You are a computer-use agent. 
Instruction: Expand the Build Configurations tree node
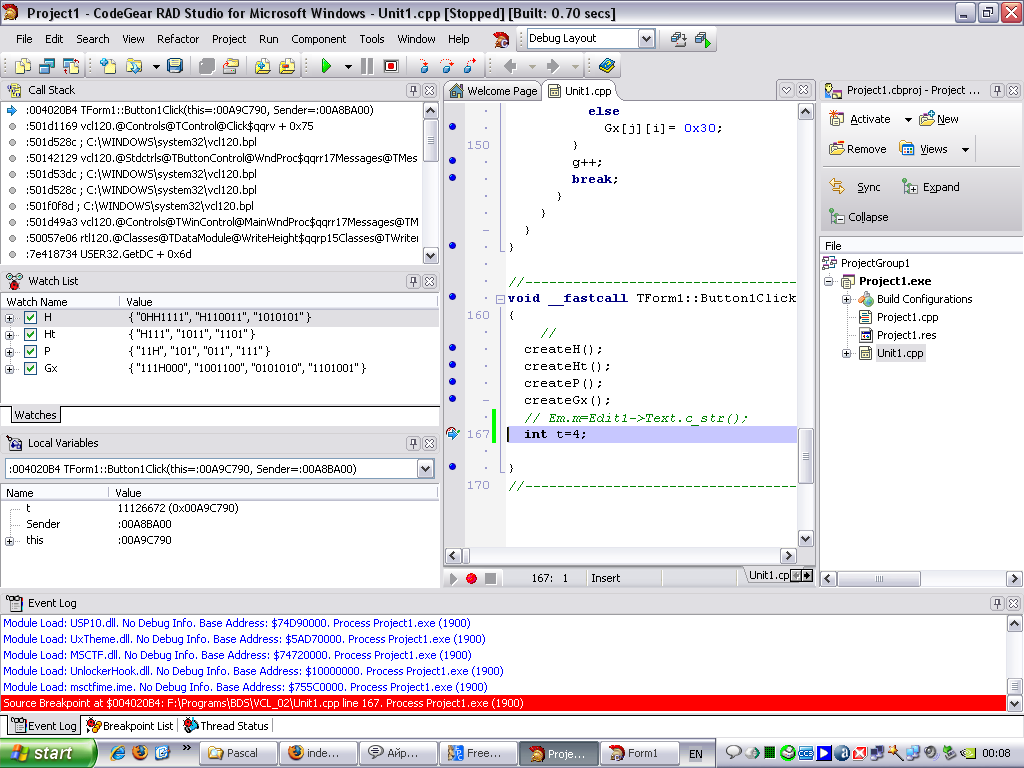tap(846, 299)
